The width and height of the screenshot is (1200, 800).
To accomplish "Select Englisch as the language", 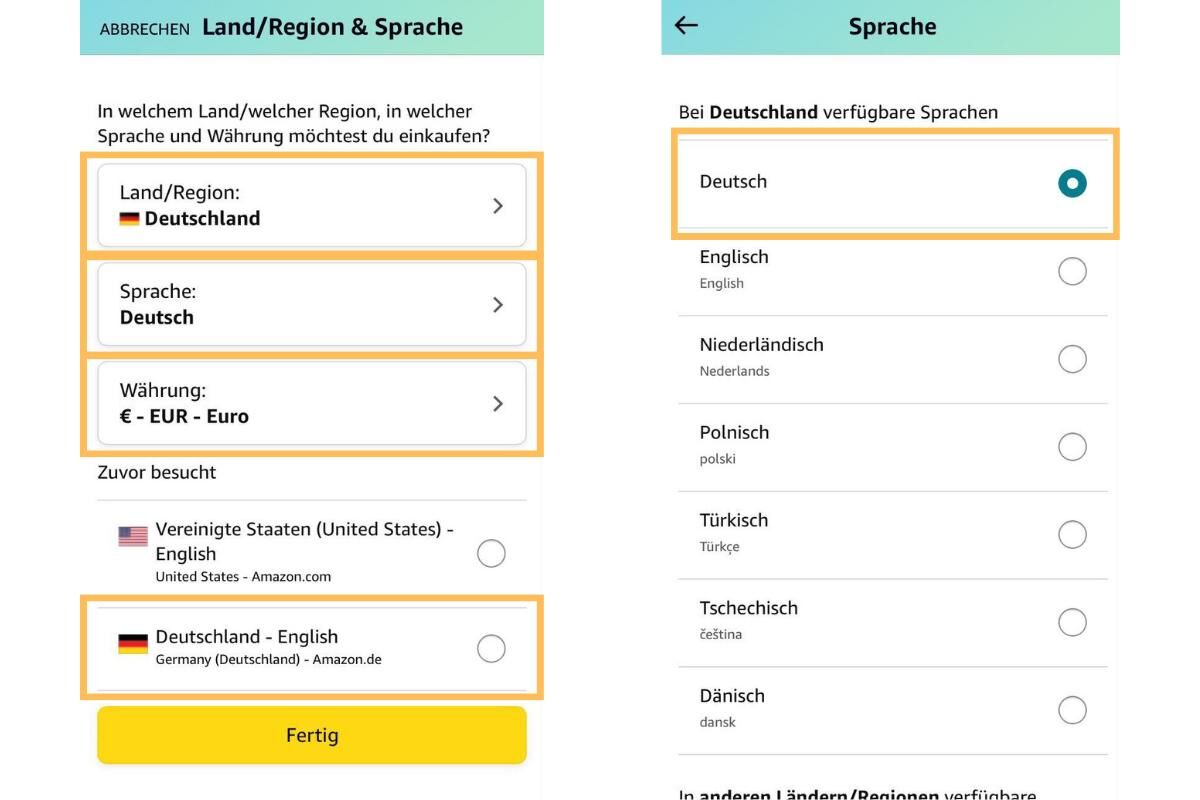I will point(1072,270).
